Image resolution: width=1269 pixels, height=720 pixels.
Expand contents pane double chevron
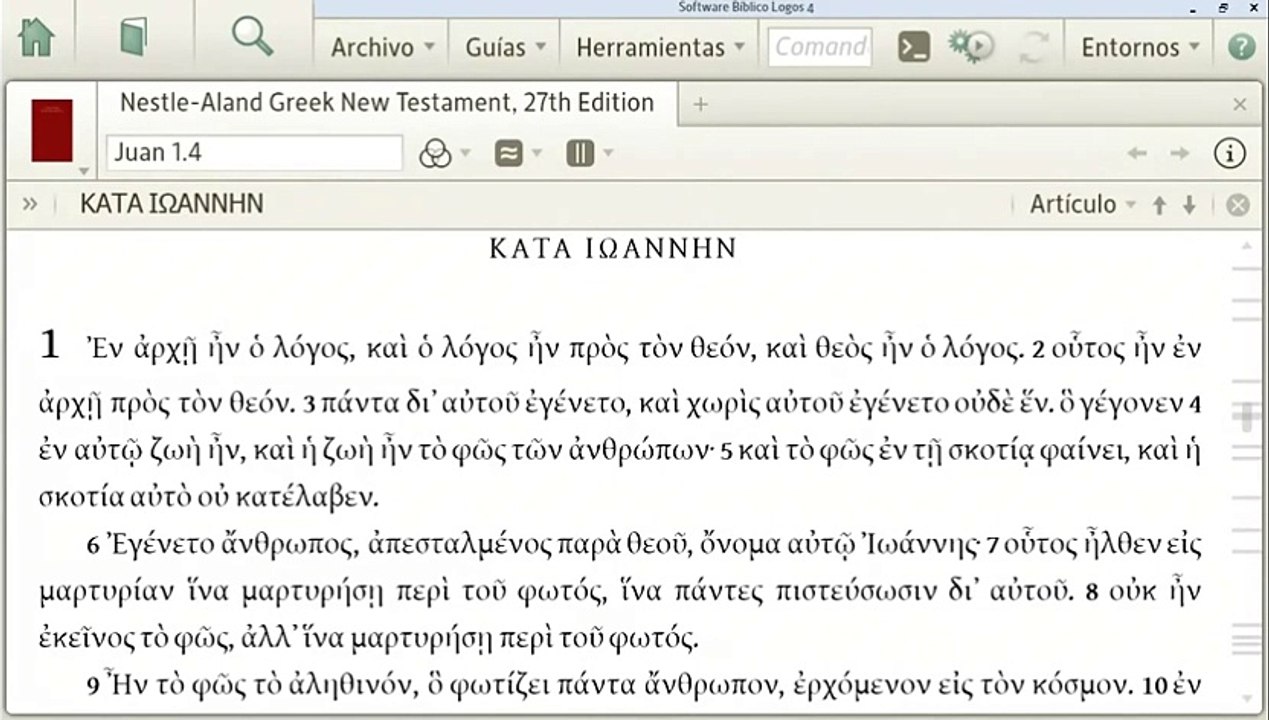tap(30, 204)
